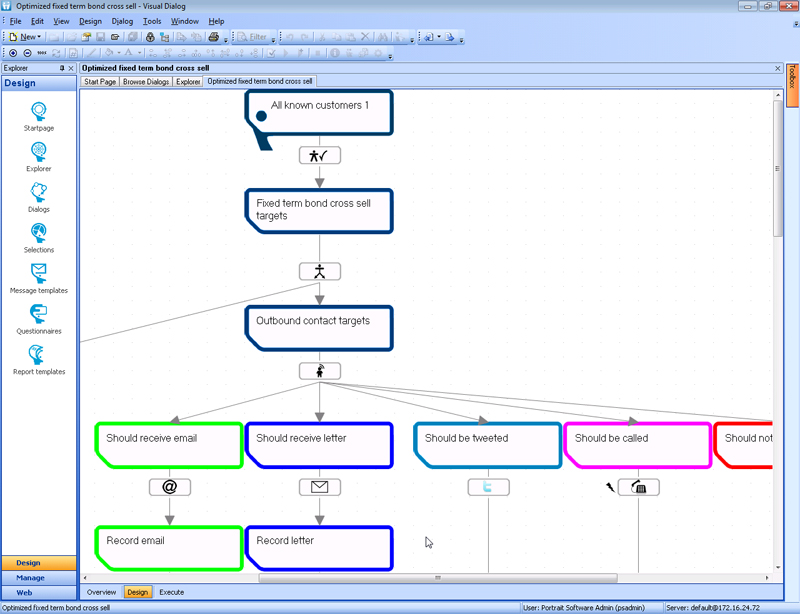The width and height of the screenshot is (800, 614).
Task: Select the Web section button
Action: pos(39,593)
